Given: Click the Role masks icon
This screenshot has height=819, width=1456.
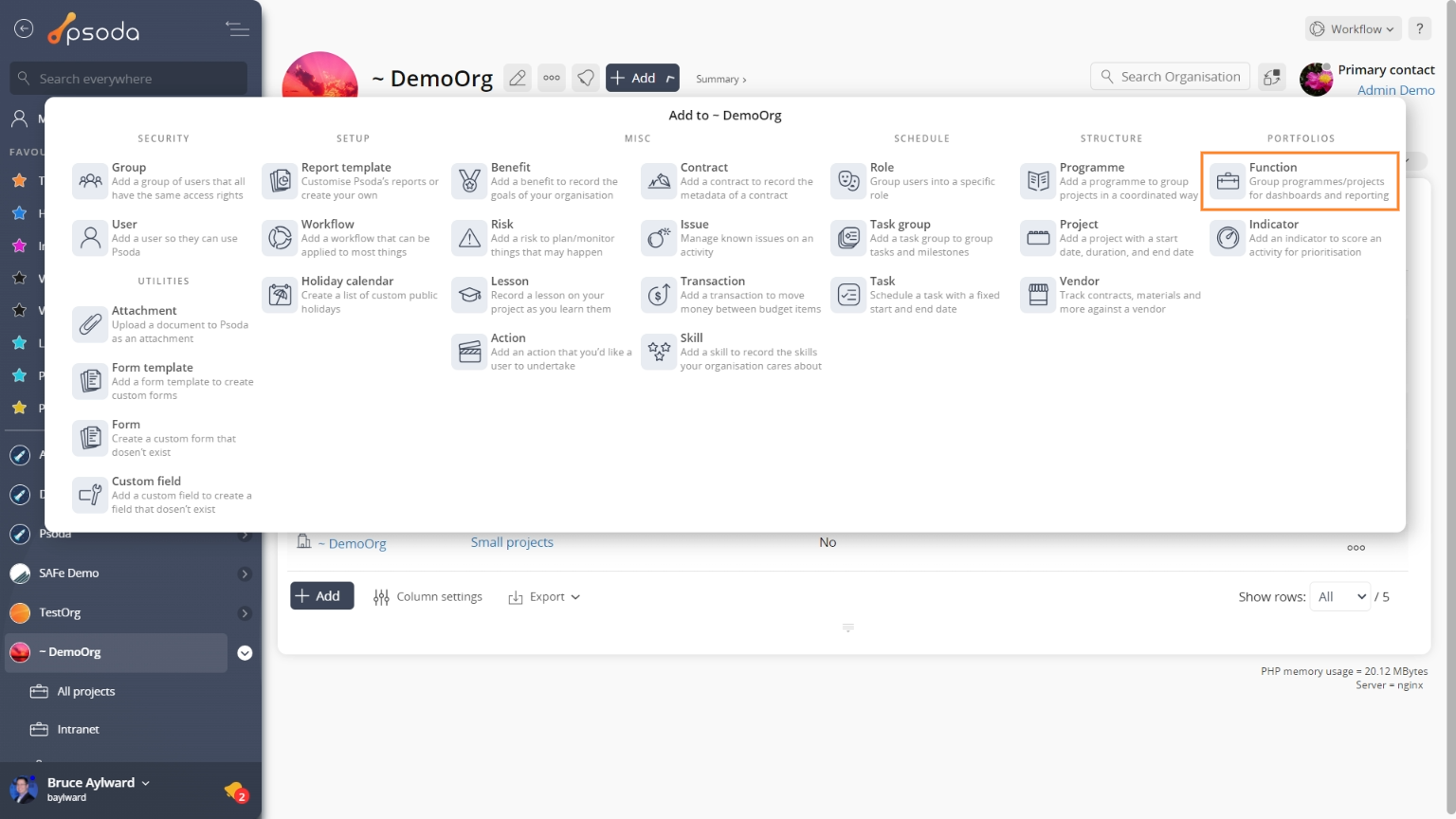Looking at the screenshot, I should (x=849, y=181).
